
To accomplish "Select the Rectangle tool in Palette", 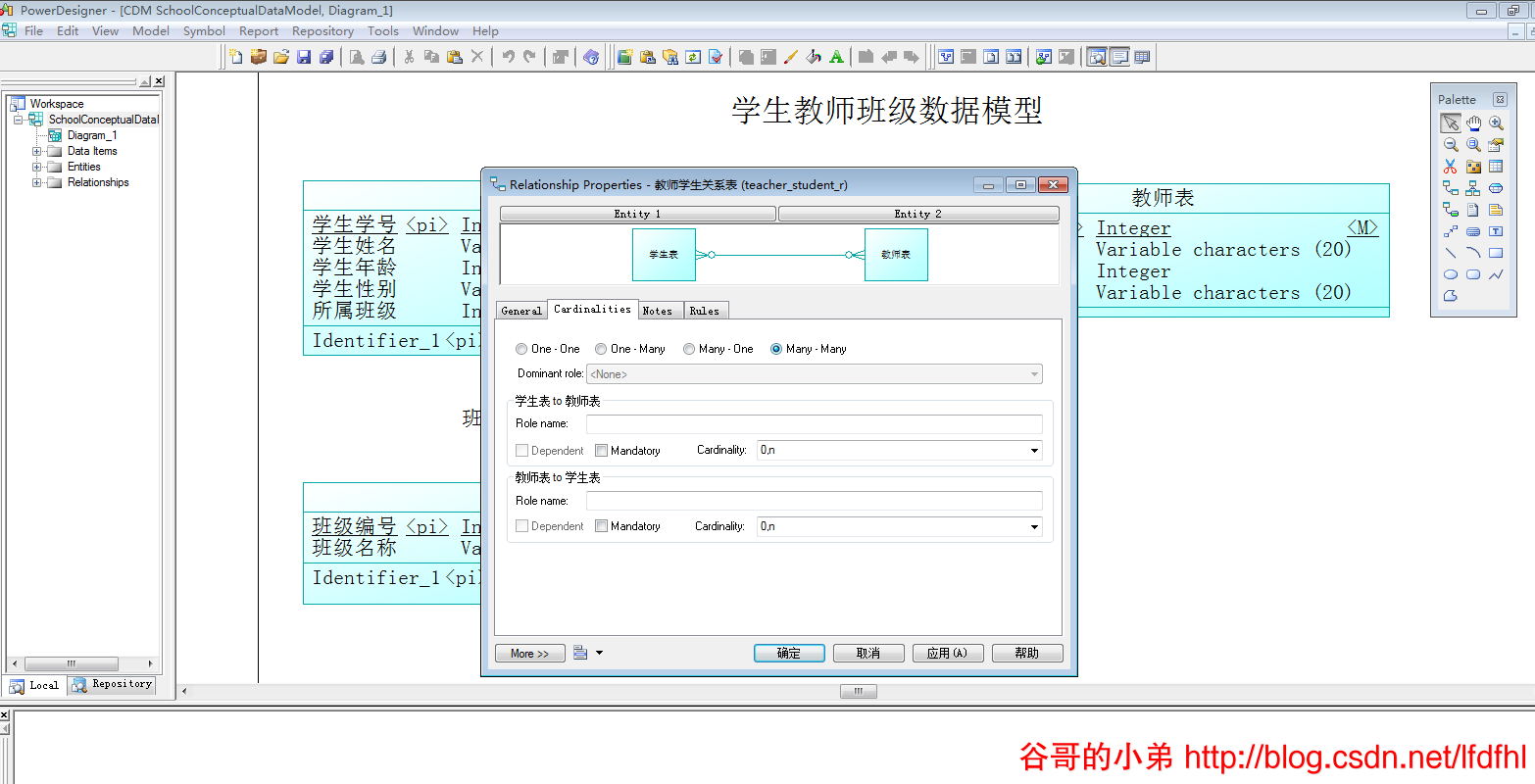I will pos(1496,253).
